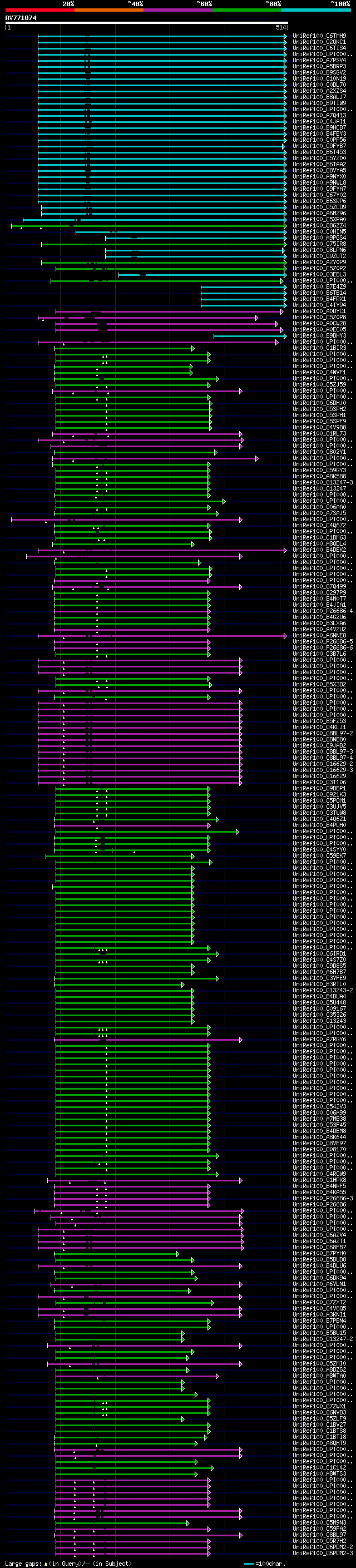356x1568 pixels.
Task: Select hit label UniRef100_A6NNE8
Action: 319,635
